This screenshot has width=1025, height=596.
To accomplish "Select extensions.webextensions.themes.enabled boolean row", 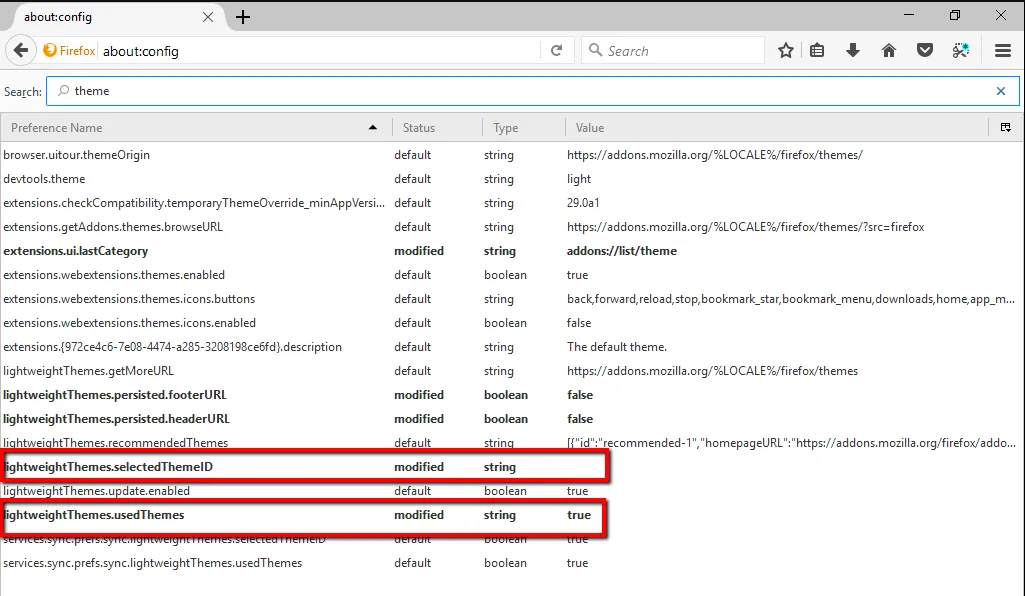I will click(x=114, y=275).
